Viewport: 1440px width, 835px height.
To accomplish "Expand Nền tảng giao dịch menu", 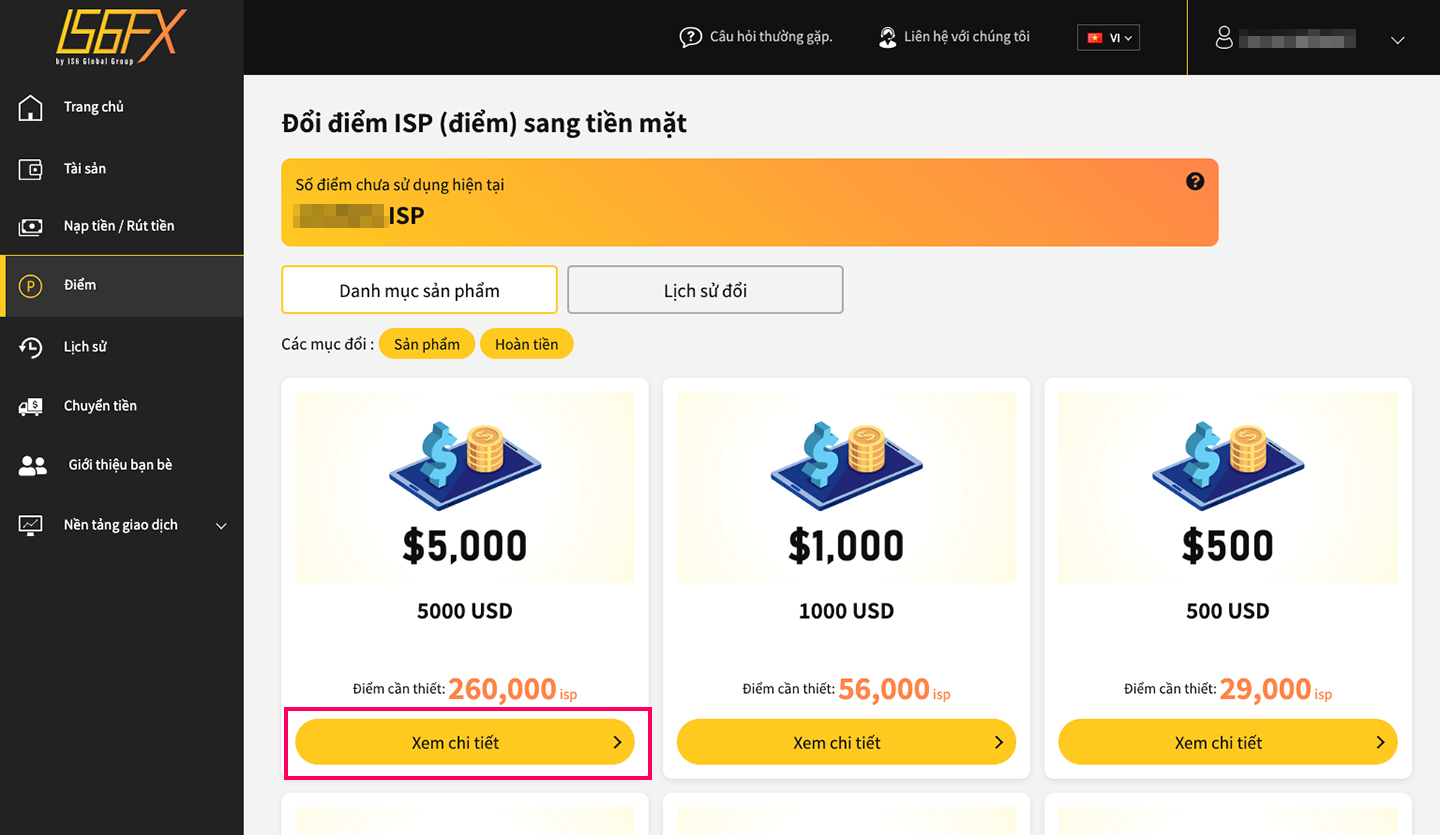I will click(222, 526).
